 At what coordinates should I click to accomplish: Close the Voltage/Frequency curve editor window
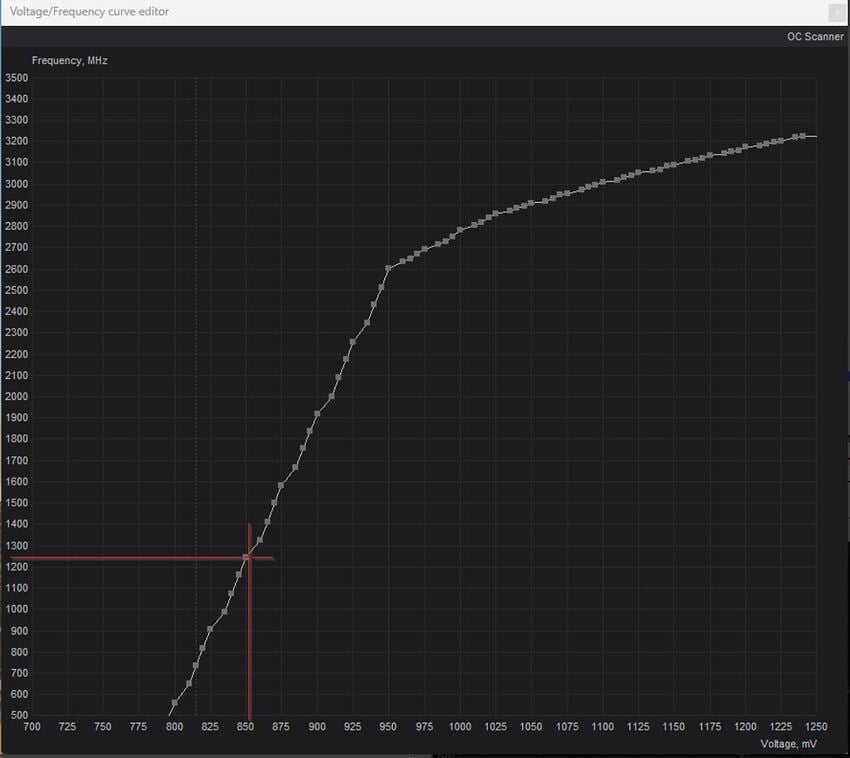click(836, 12)
